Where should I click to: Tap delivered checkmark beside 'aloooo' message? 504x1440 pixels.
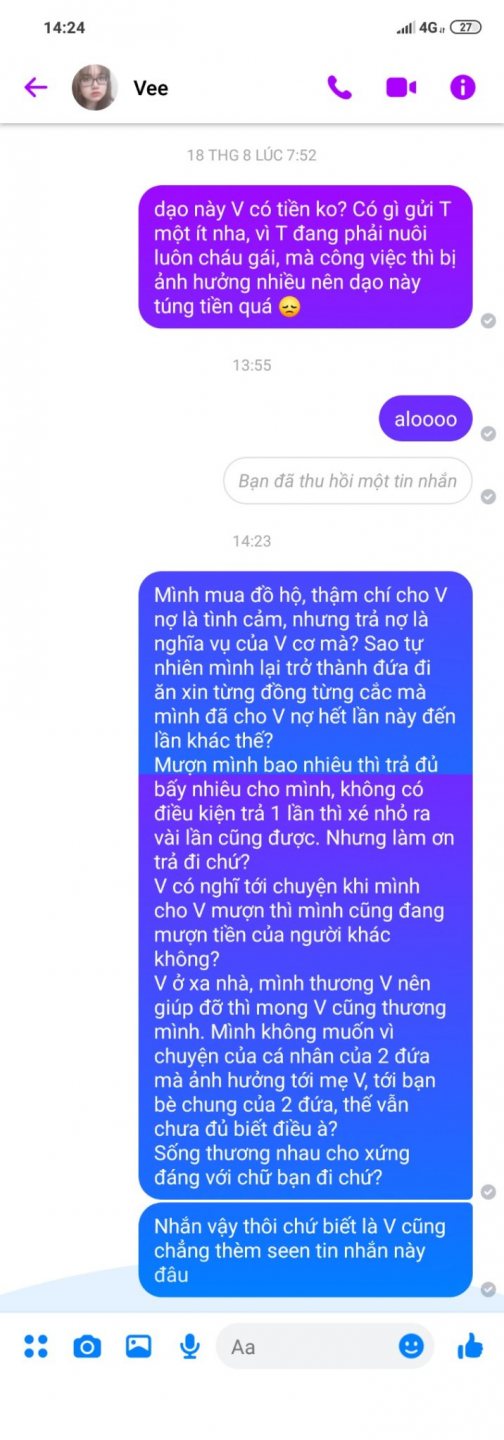pyautogui.click(x=488, y=434)
